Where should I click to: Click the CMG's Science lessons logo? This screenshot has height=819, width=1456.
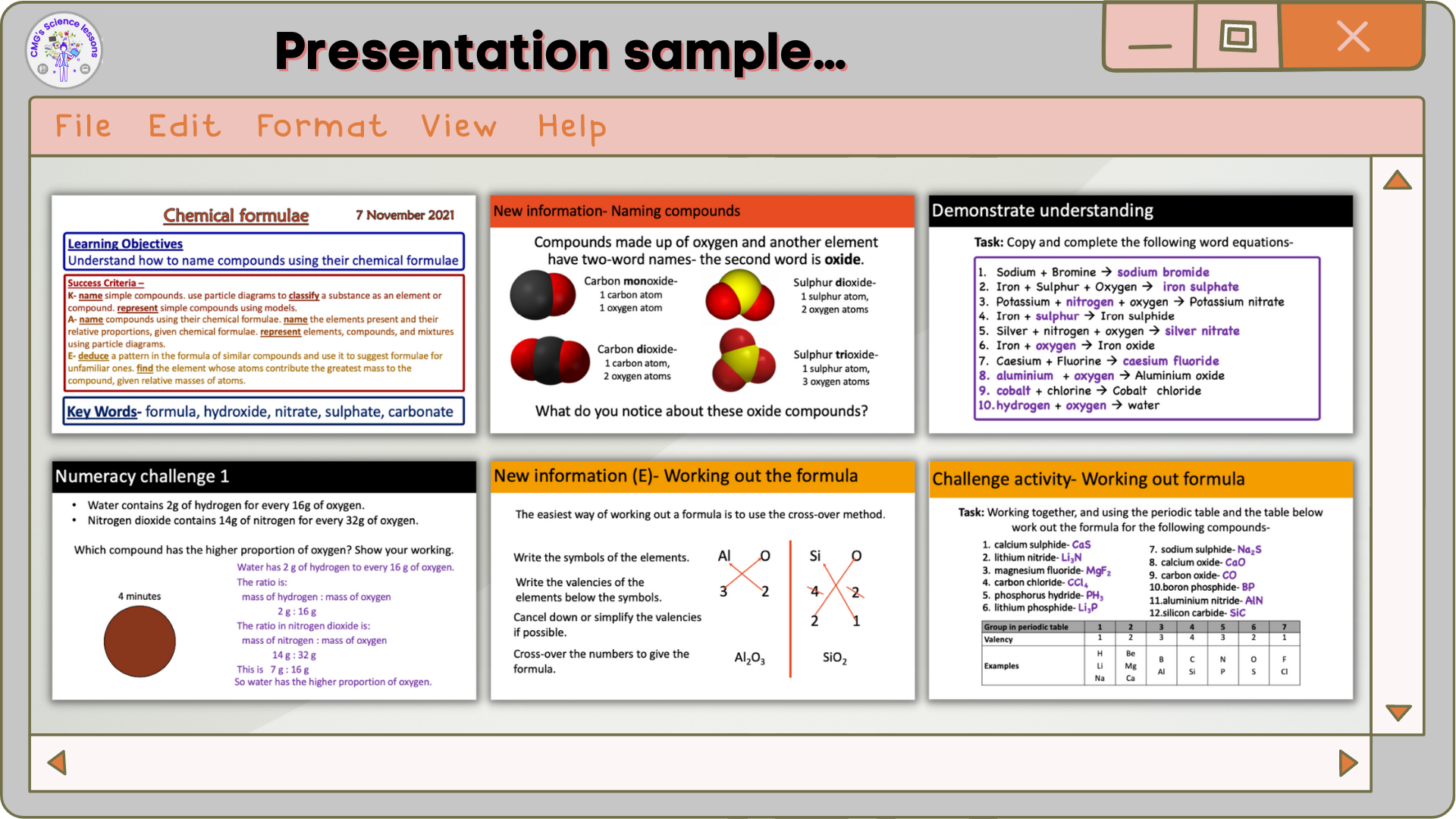[64, 49]
